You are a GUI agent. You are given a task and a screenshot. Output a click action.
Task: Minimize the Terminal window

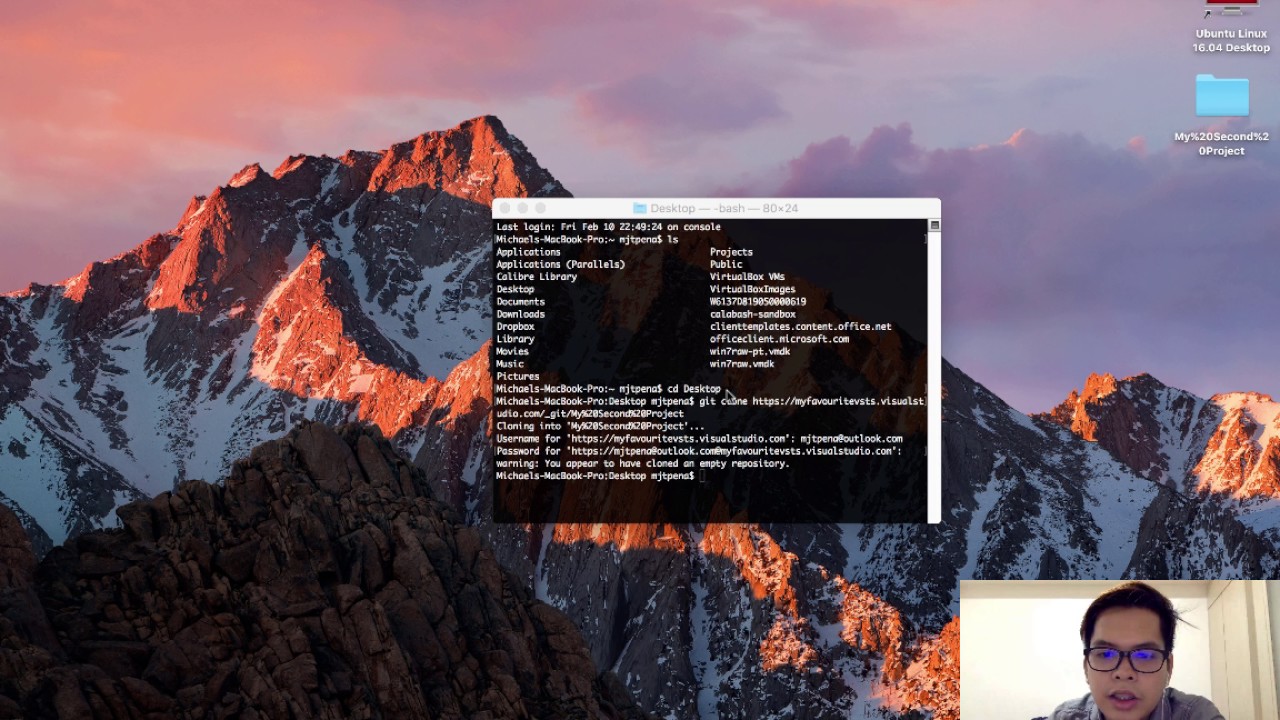(522, 208)
